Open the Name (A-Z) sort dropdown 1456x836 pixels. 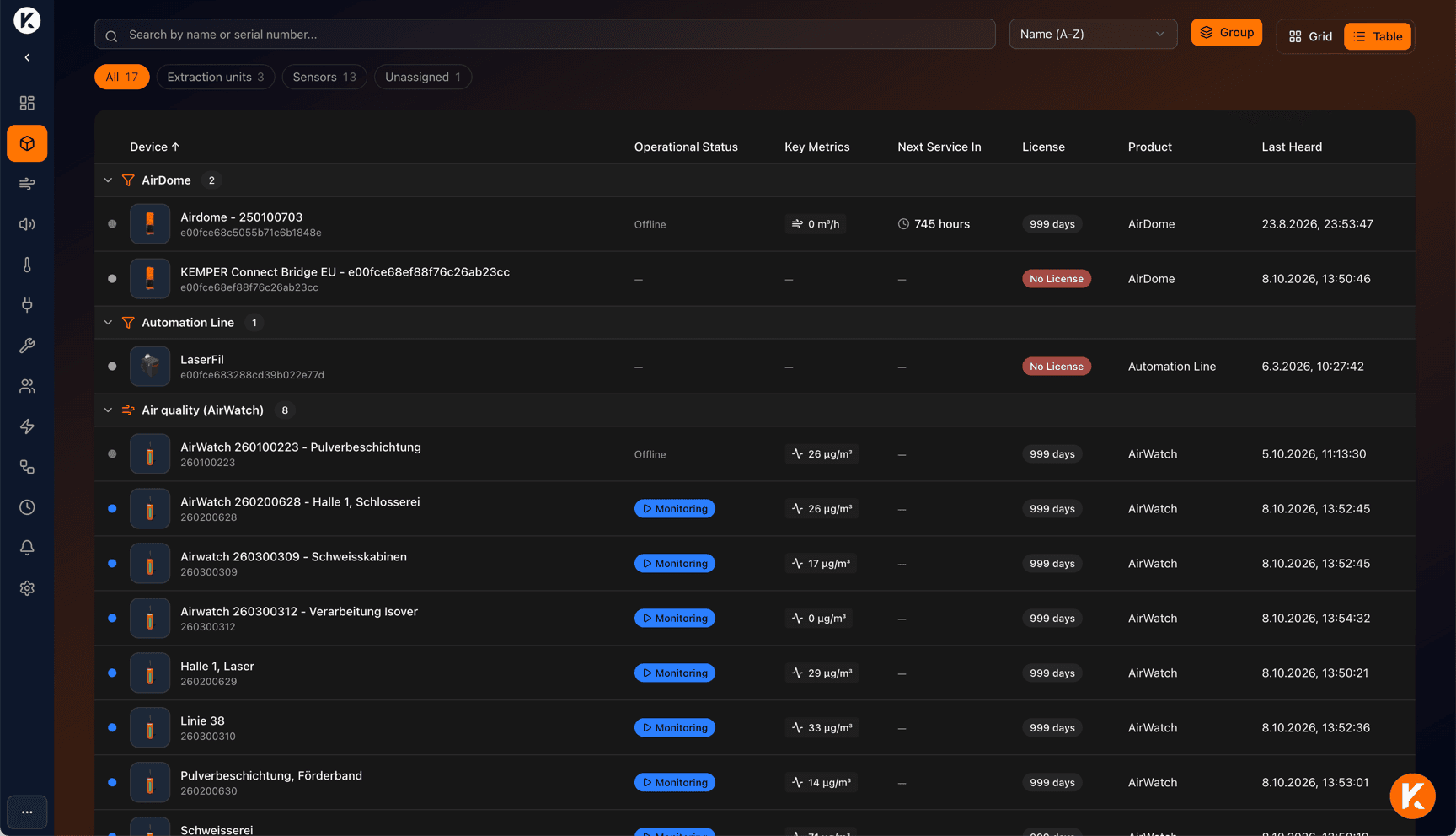tap(1093, 35)
